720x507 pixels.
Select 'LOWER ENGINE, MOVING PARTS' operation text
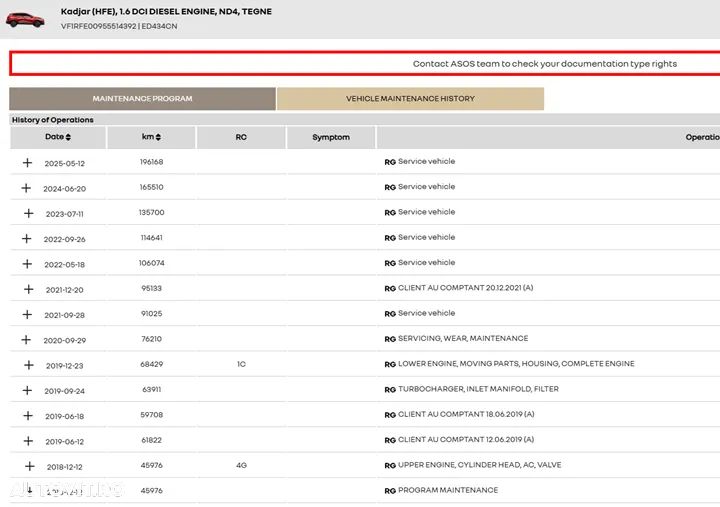516,364
